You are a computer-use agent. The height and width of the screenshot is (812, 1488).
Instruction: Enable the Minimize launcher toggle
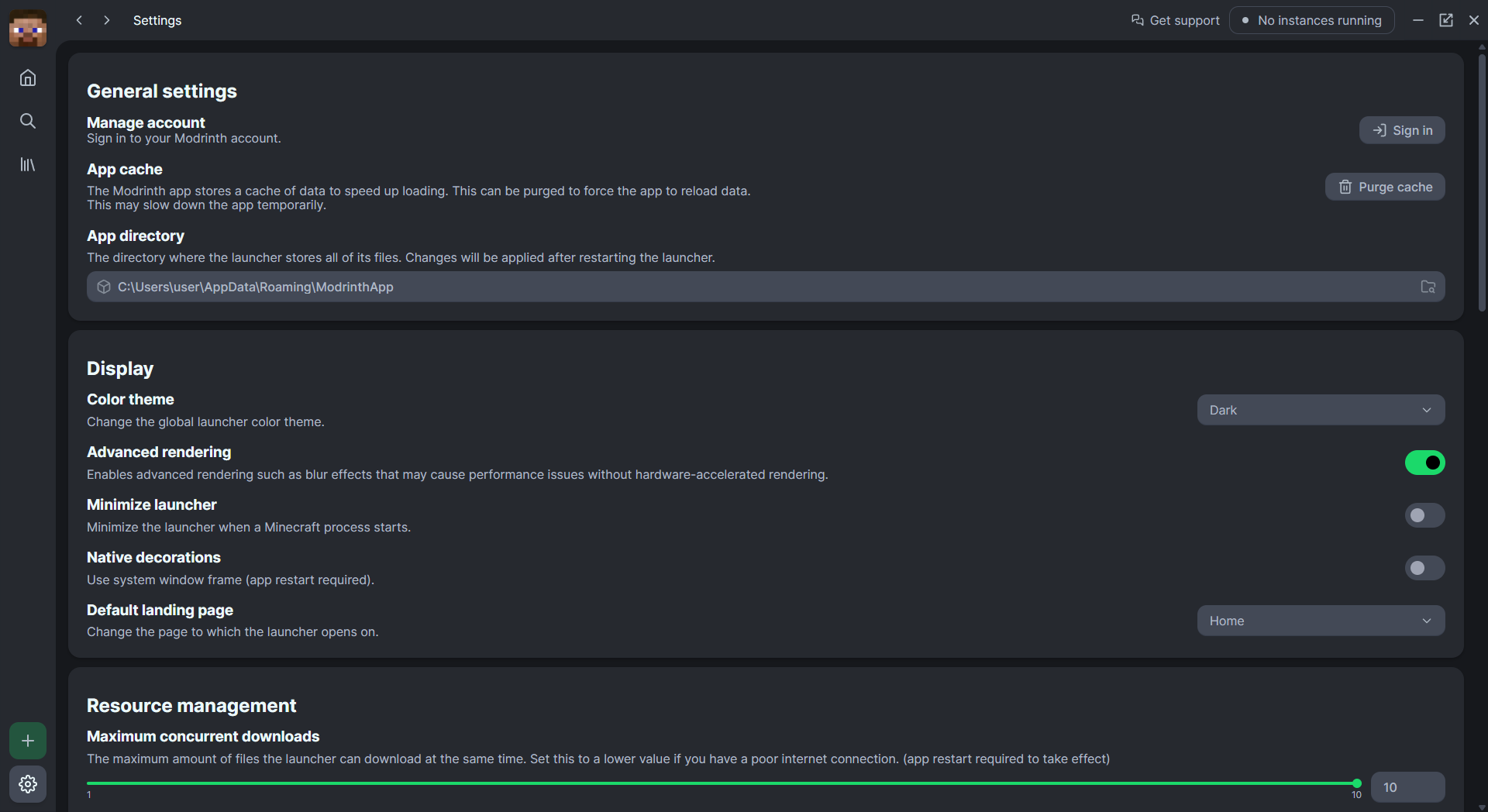1424,515
